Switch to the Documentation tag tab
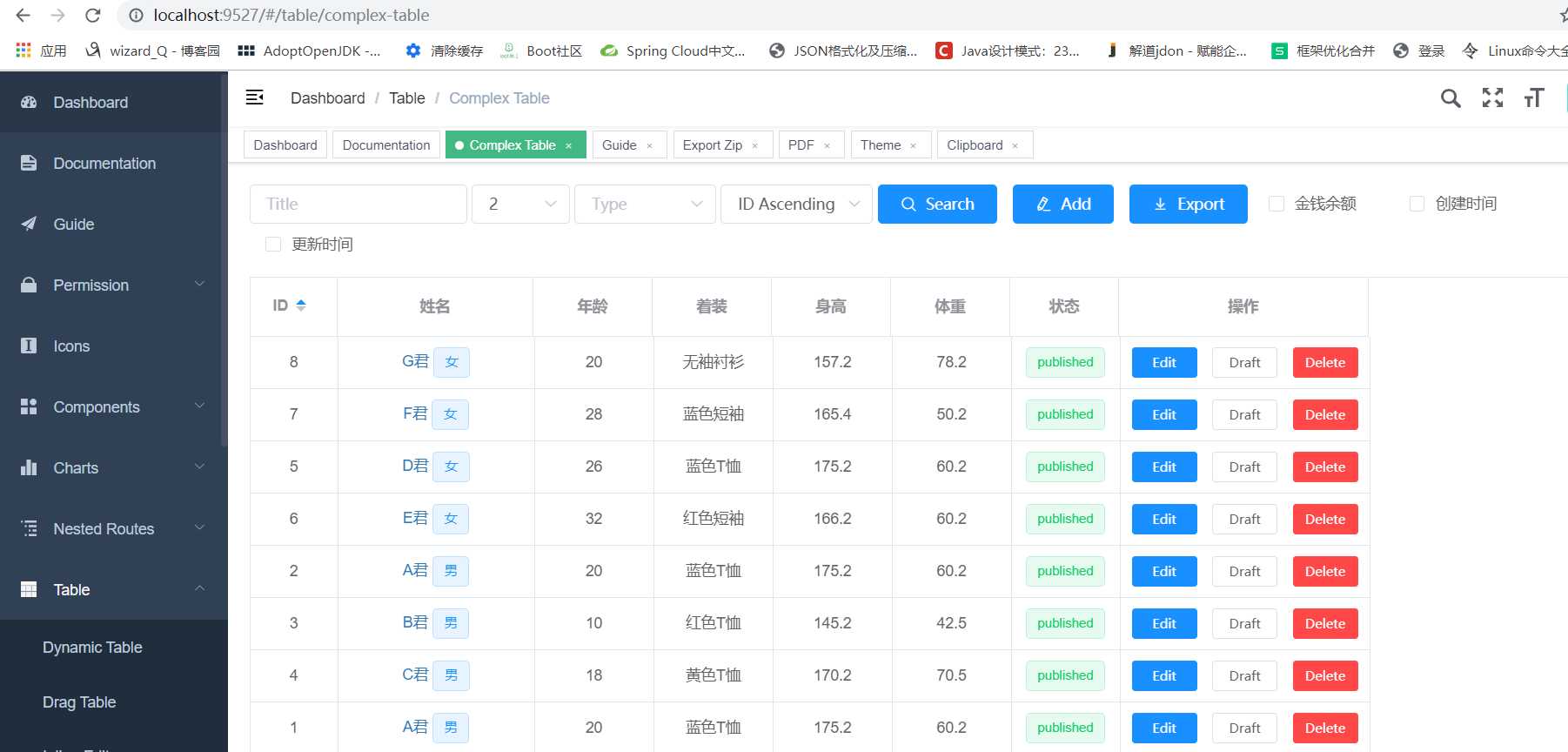 (x=386, y=145)
